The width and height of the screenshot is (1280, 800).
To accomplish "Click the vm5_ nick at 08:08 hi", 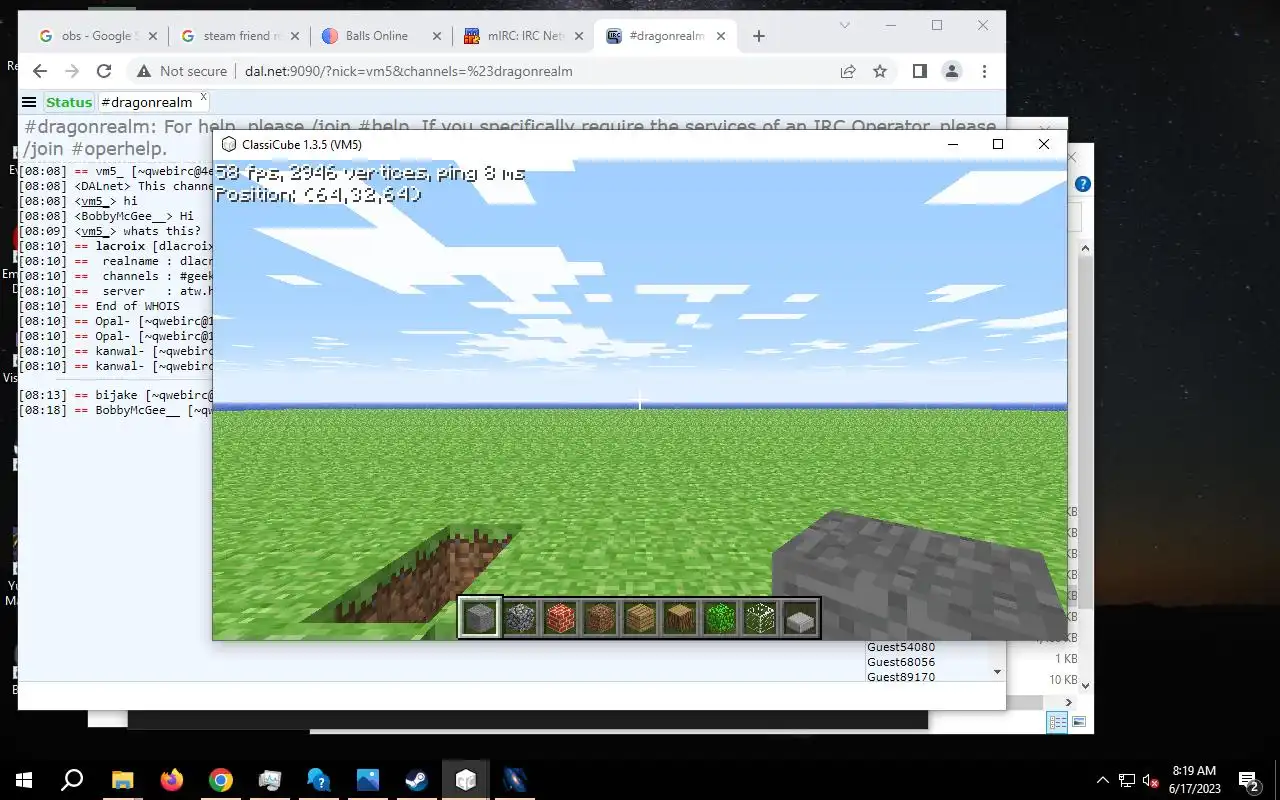I will pos(95,201).
